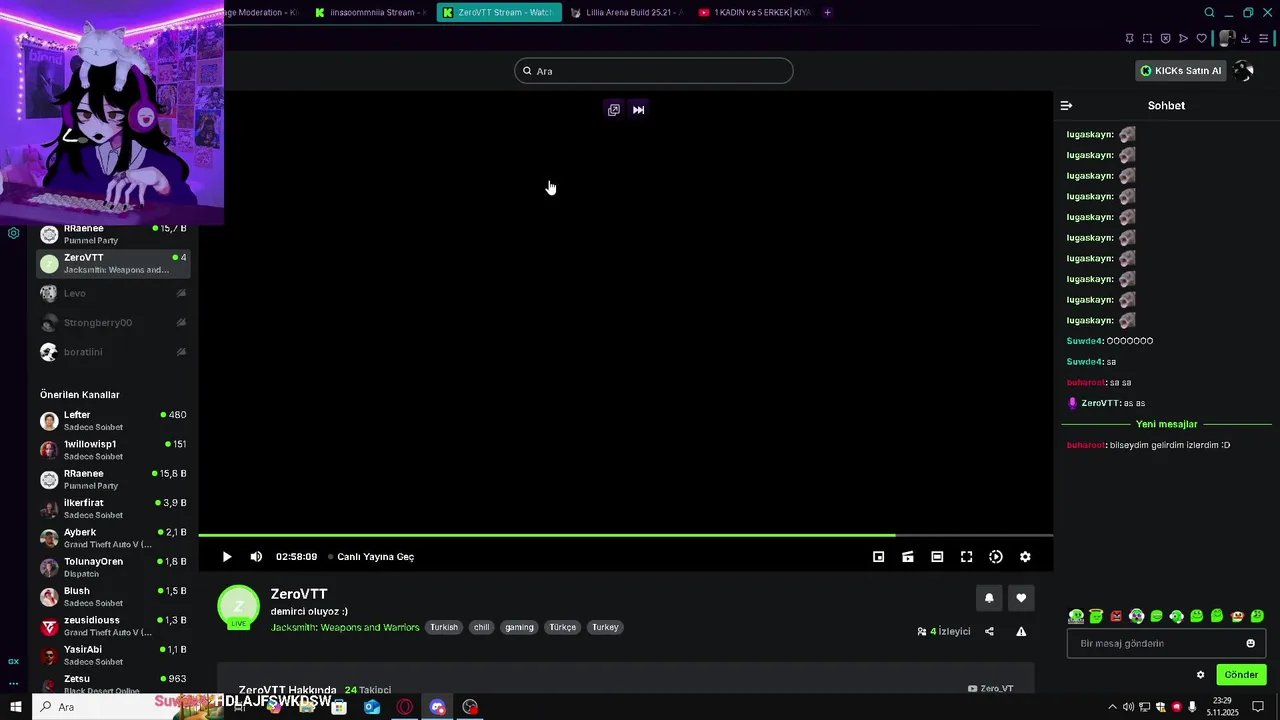Open offline boratiini channel

pyautogui.click(x=113, y=352)
